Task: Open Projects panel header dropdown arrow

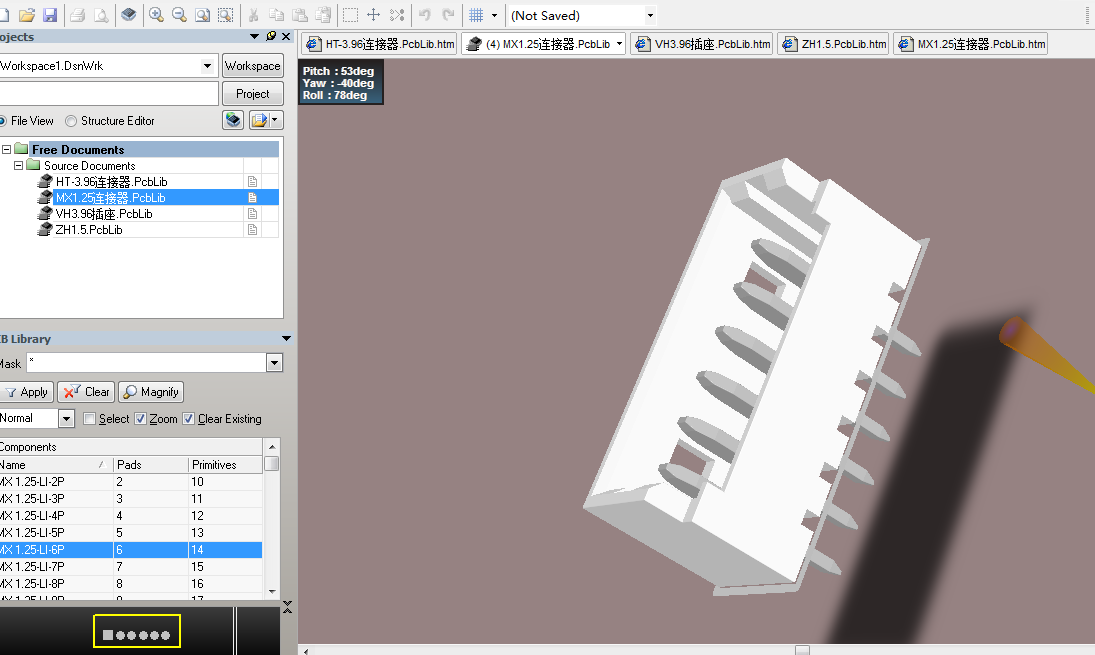Action: tap(254, 36)
